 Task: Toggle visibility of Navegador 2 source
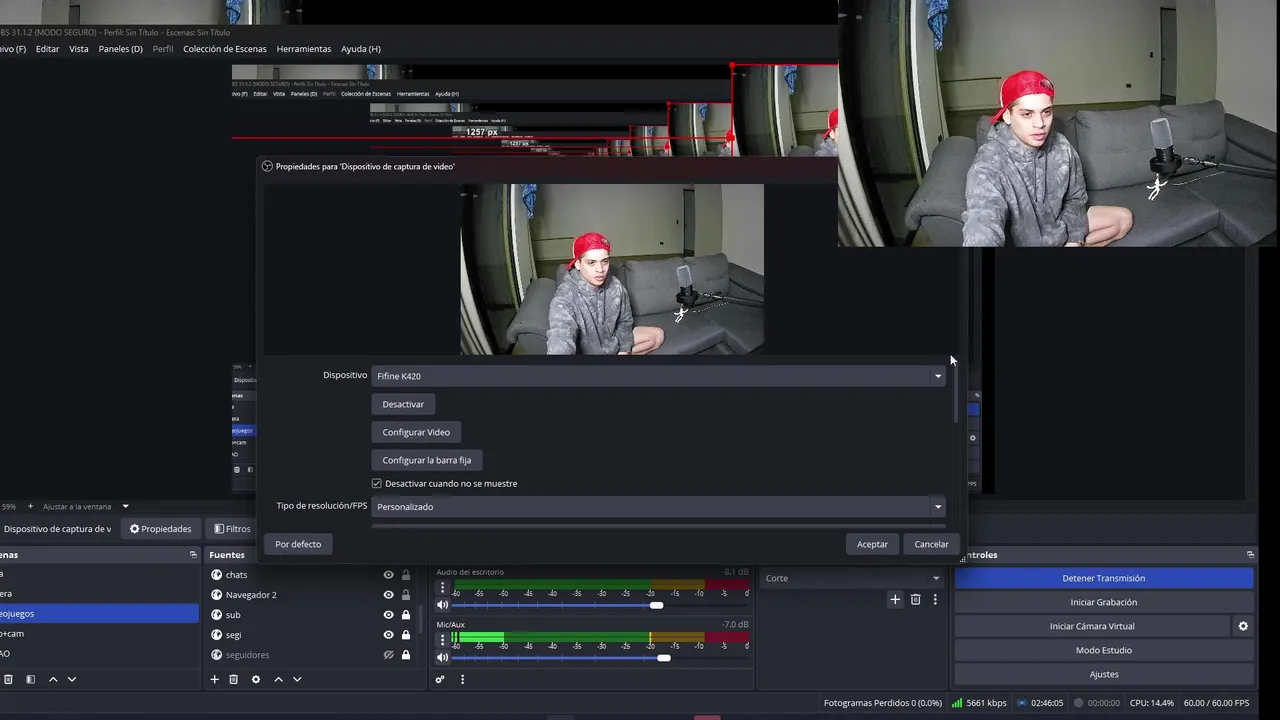pos(389,595)
